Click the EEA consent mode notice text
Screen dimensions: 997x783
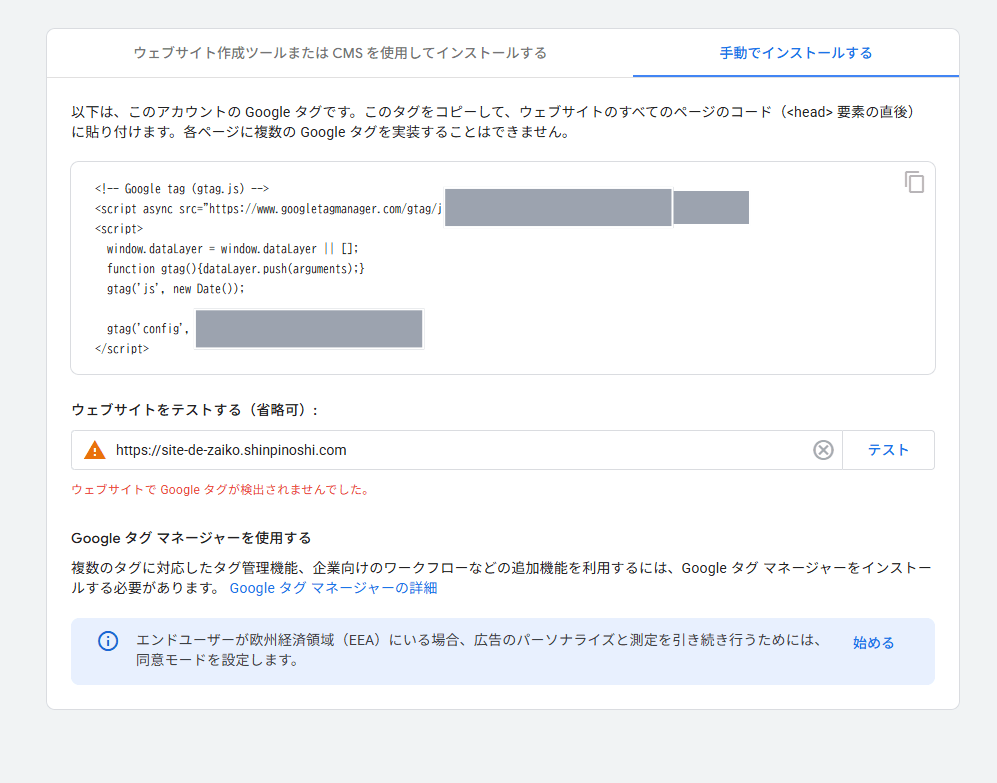click(479, 649)
